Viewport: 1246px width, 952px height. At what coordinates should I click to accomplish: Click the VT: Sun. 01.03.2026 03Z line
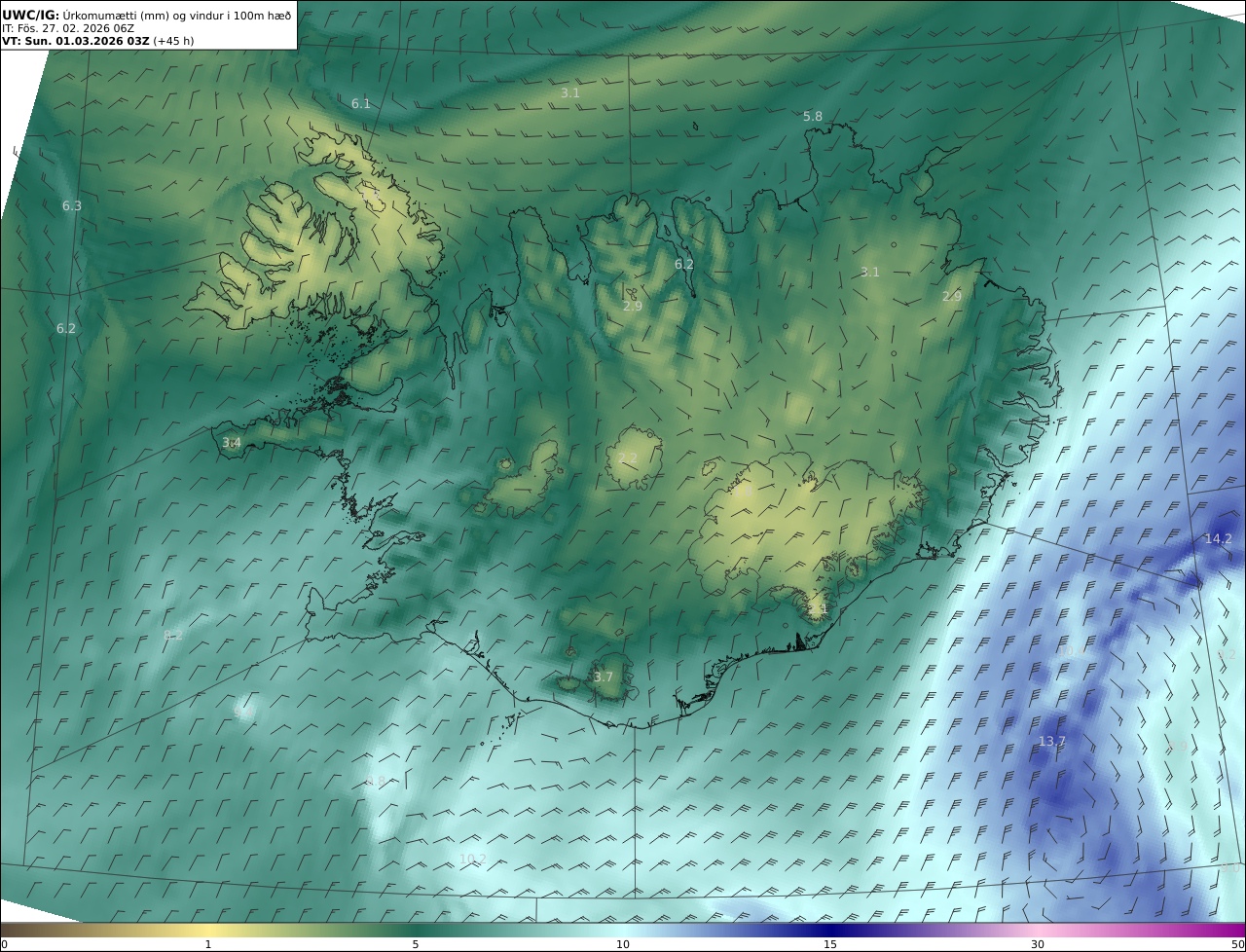point(97,42)
